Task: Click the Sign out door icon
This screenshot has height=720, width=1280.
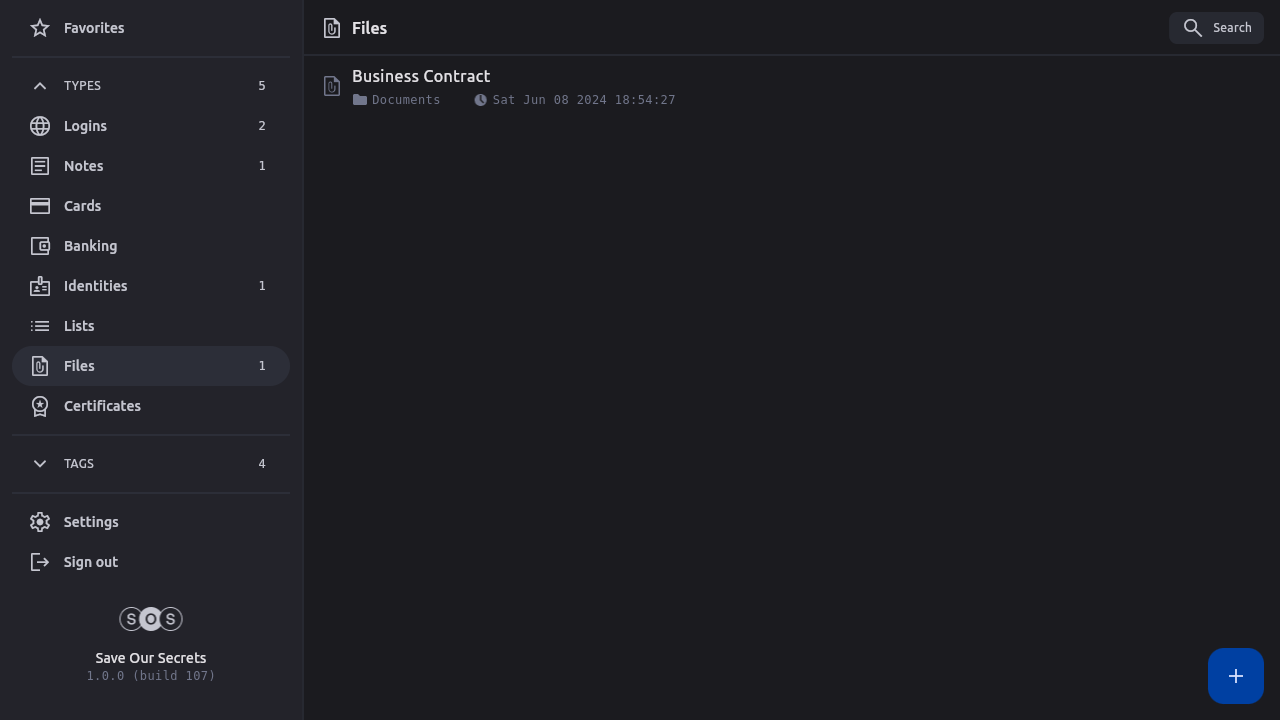Action: [x=40, y=562]
